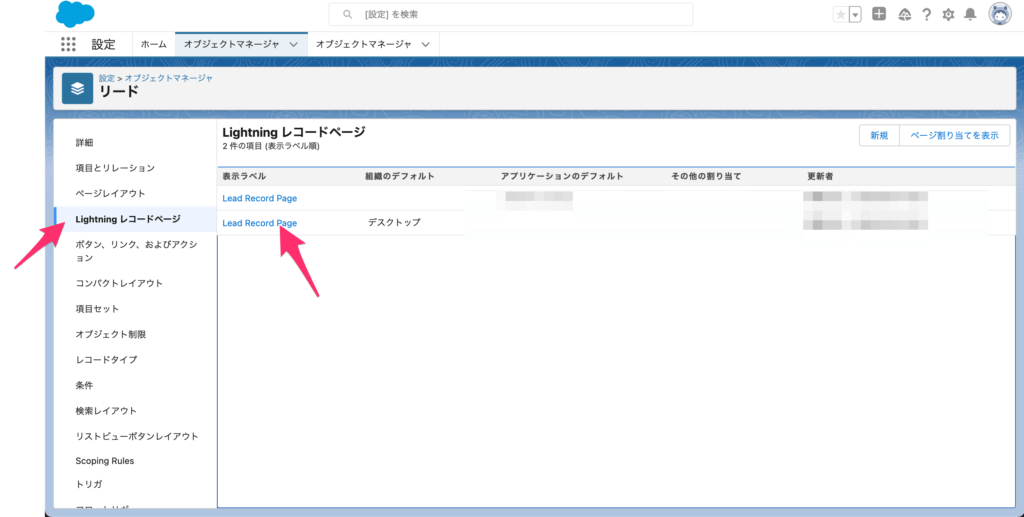The image size is (1024, 517).
Task: Click the 設定 breadcrumb link
Action: (x=106, y=78)
